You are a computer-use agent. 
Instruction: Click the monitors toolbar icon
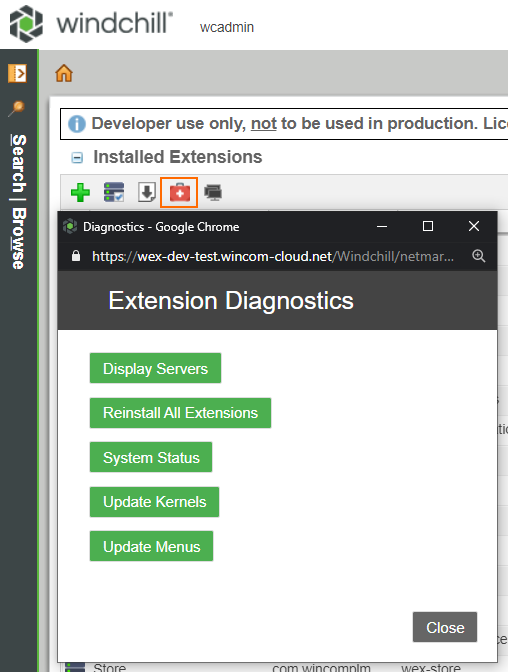tap(213, 192)
